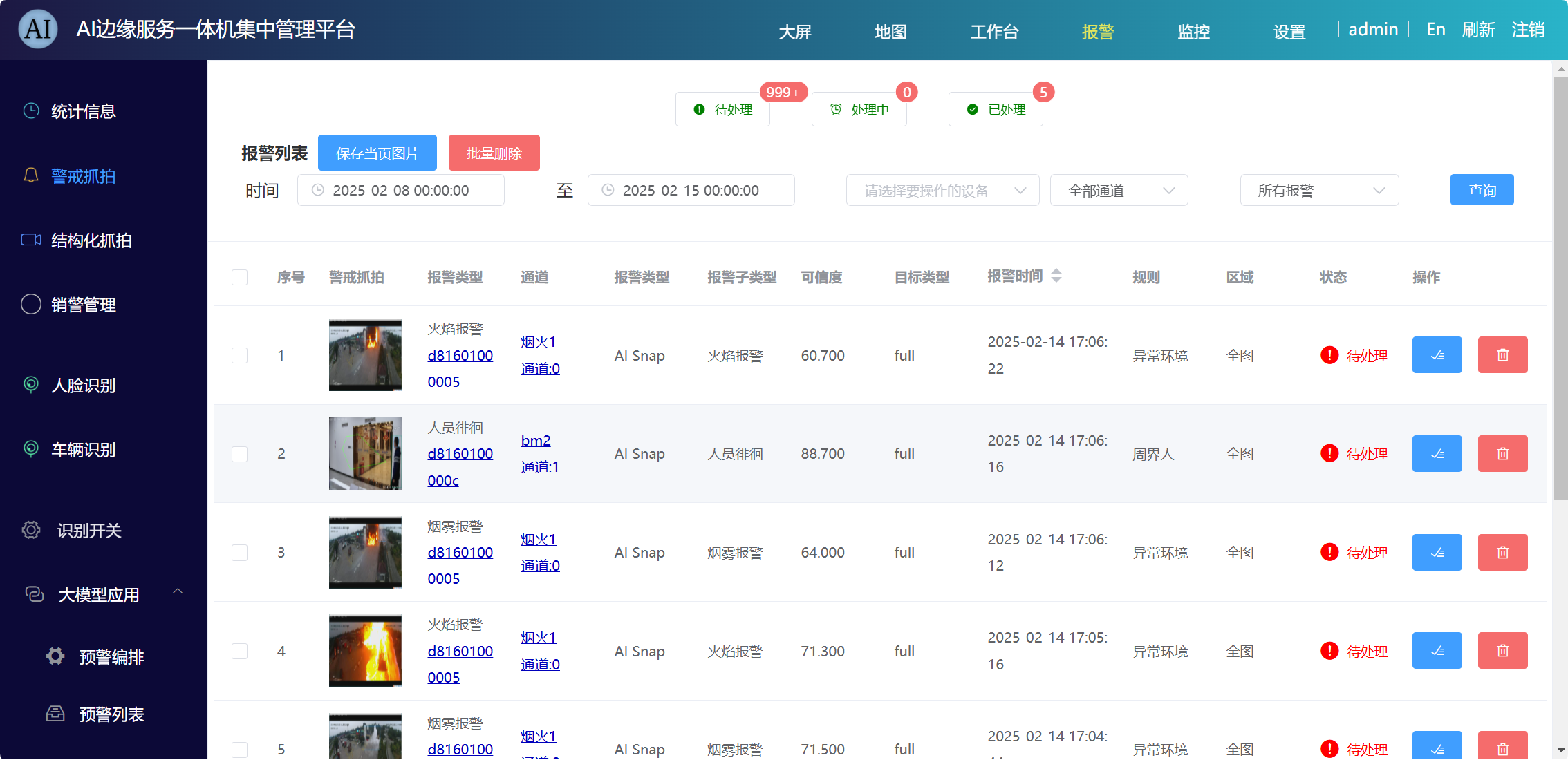Click the sort arrows beside 报警时间
The width and height of the screenshot is (1568, 760).
pyautogui.click(x=1056, y=276)
